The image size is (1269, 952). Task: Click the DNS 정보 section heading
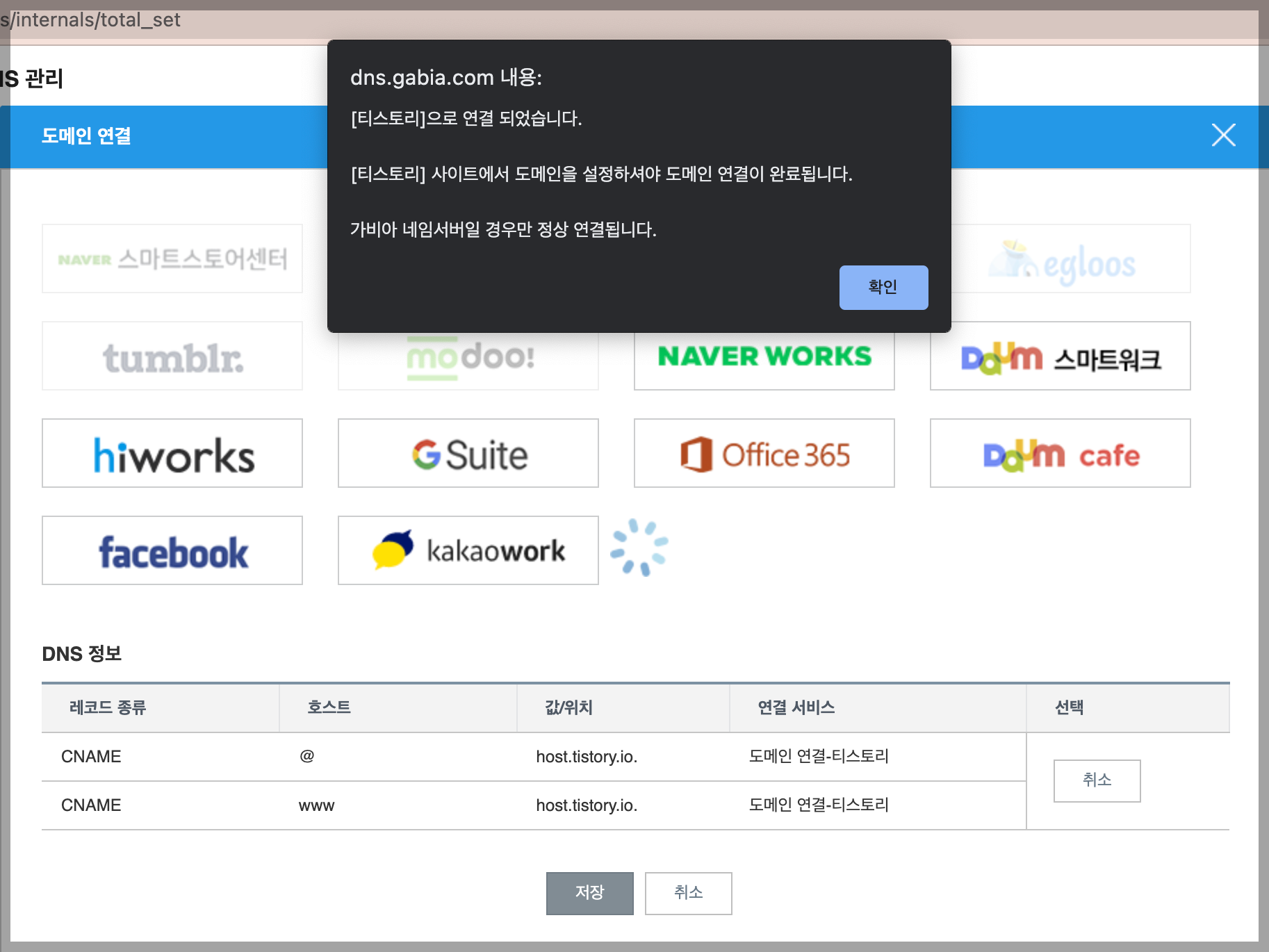pos(82,654)
